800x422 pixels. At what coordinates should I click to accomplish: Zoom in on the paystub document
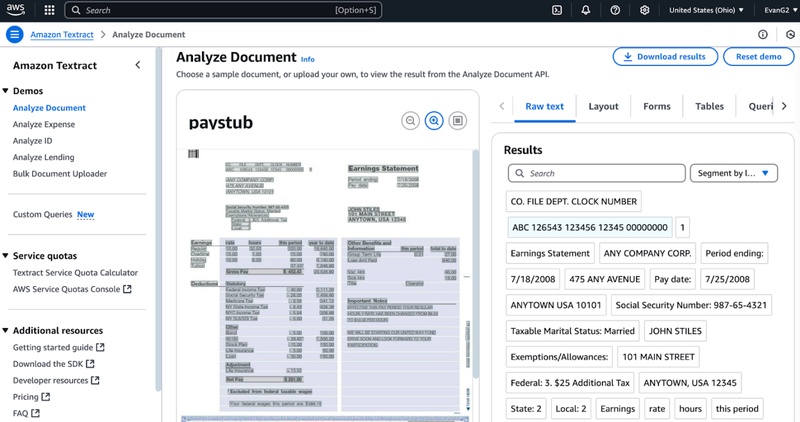[434, 121]
